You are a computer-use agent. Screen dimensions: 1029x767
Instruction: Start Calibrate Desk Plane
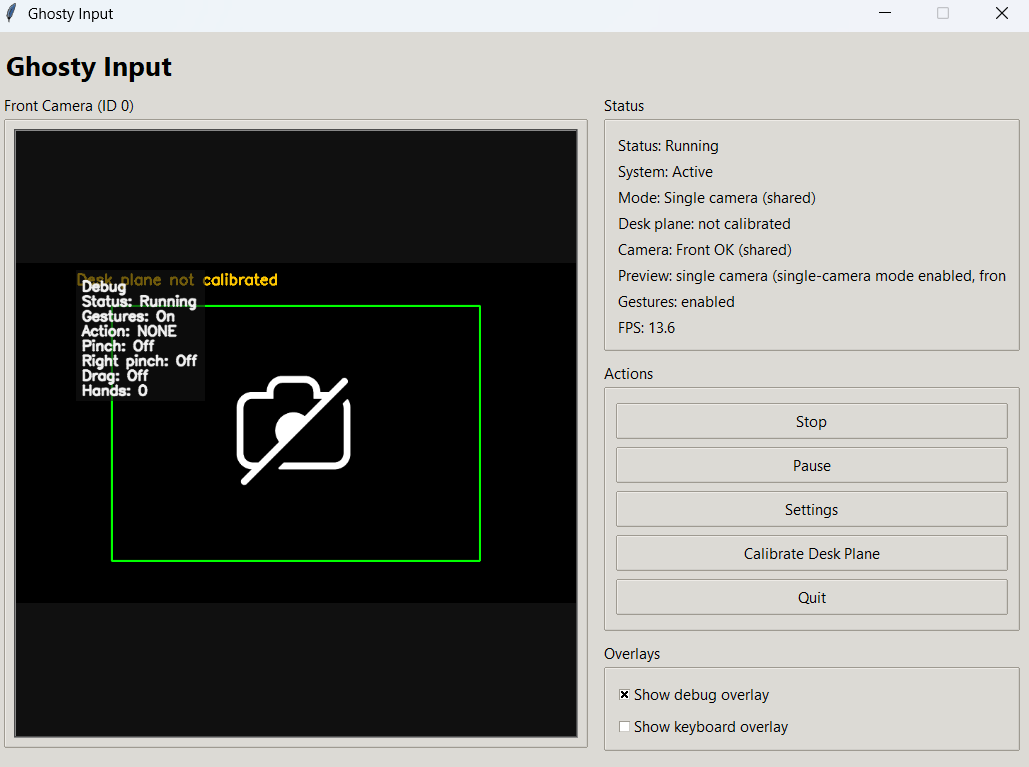(811, 553)
